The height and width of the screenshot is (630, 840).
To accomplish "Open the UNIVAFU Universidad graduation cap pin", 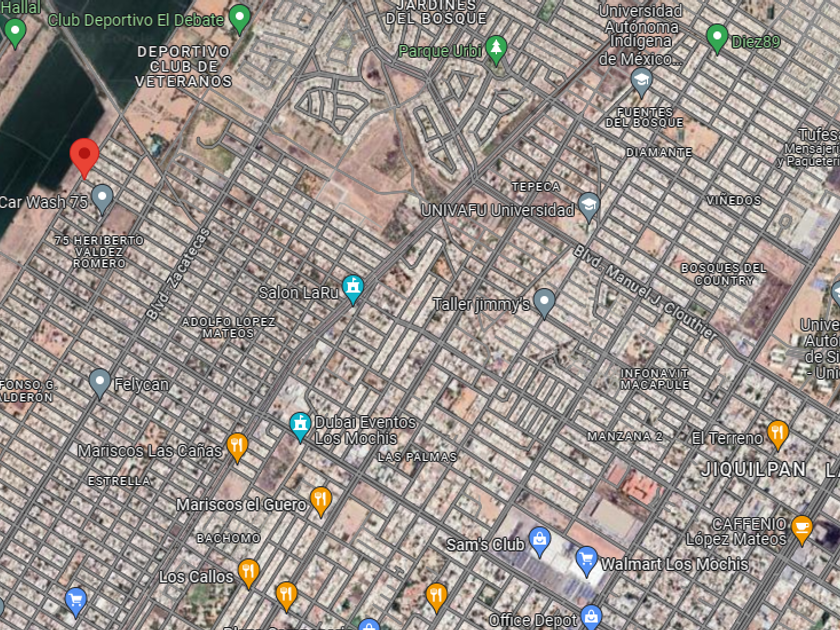I will pyautogui.click(x=589, y=207).
